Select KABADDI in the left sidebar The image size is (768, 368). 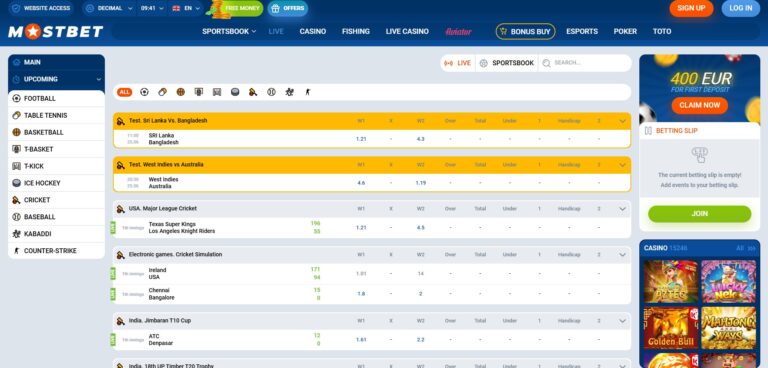[56, 234]
